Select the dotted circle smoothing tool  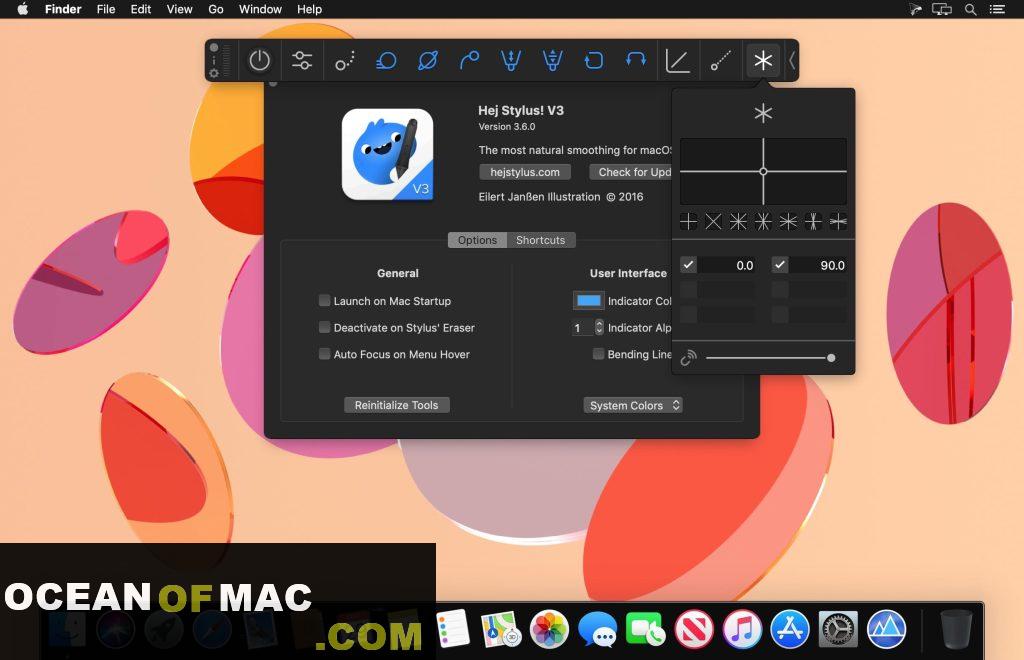[344, 61]
